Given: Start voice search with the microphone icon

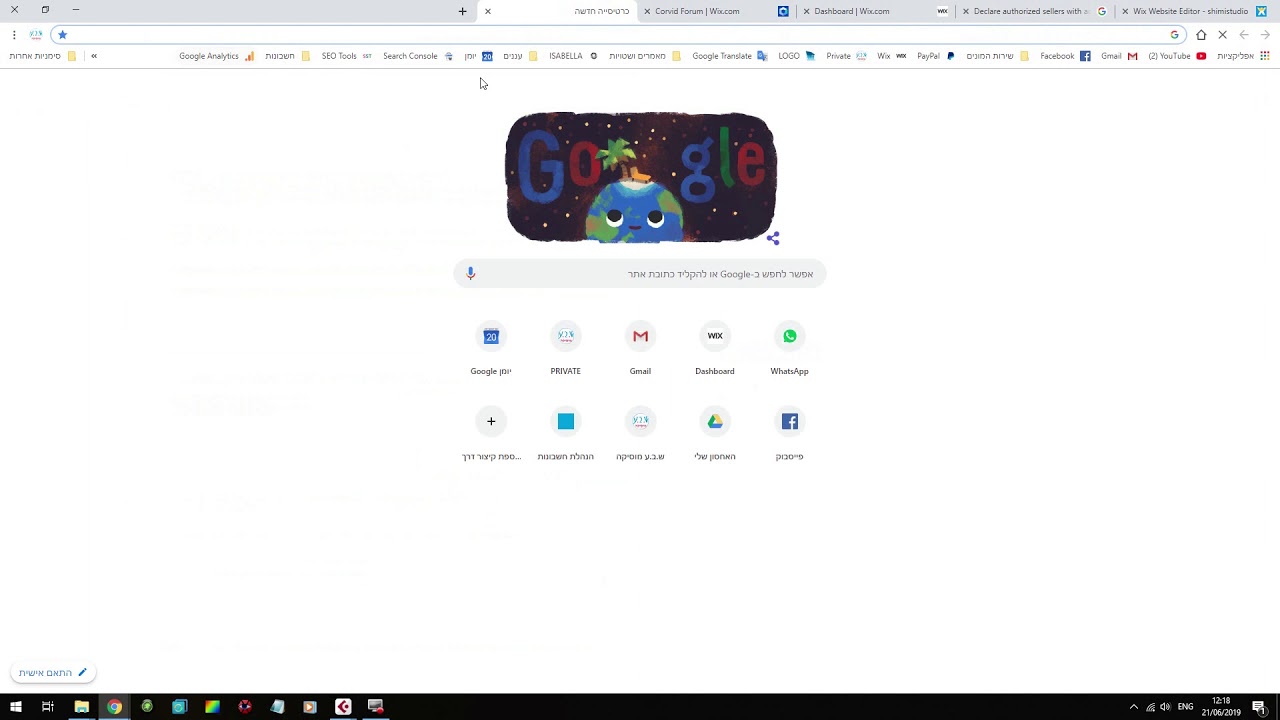Looking at the screenshot, I should pos(471,274).
